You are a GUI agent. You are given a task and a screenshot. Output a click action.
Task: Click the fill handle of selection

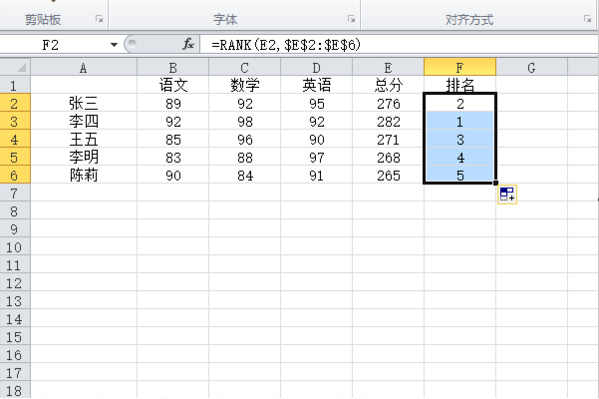click(x=496, y=183)
